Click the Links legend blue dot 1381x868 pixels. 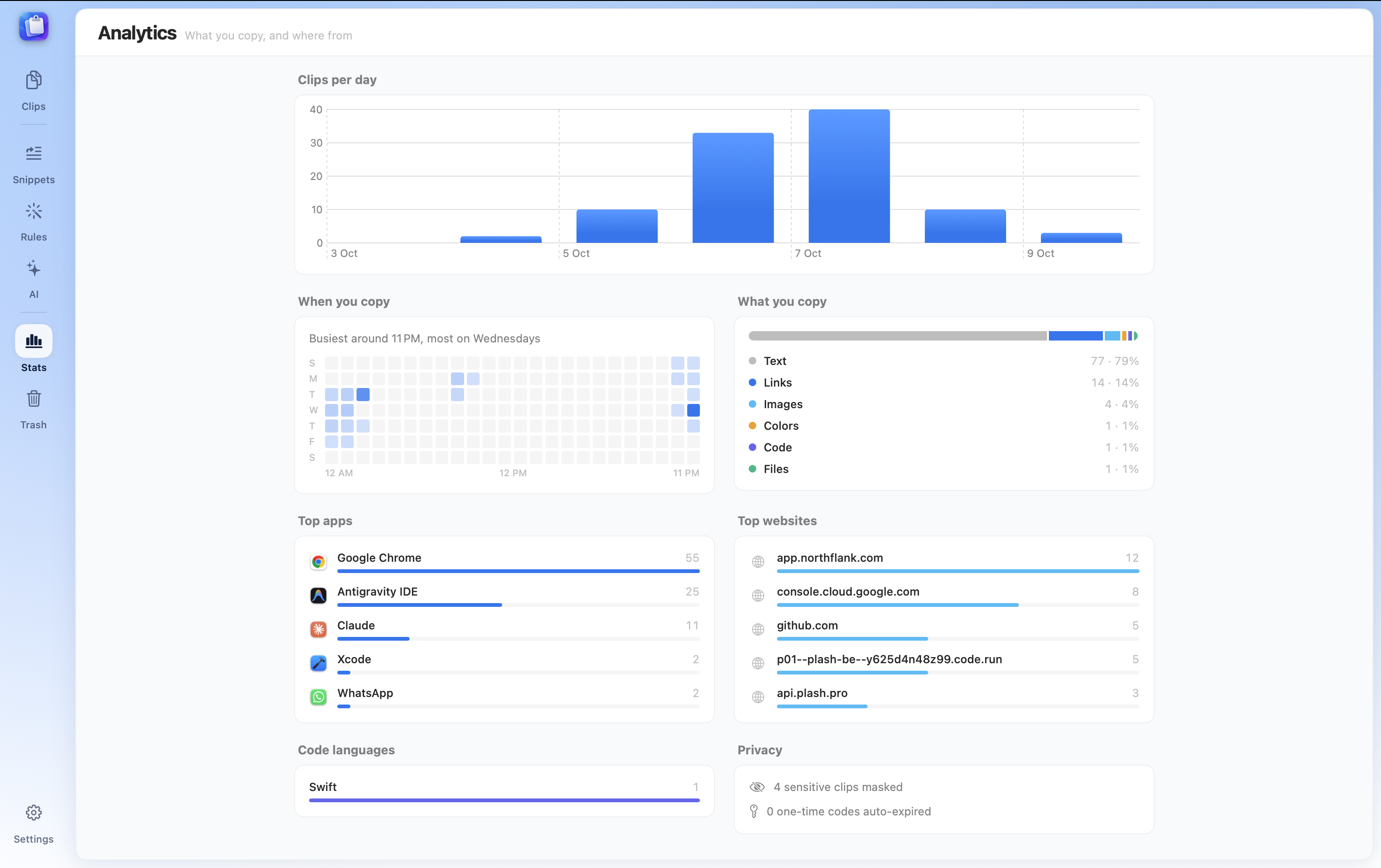(753, 382)
